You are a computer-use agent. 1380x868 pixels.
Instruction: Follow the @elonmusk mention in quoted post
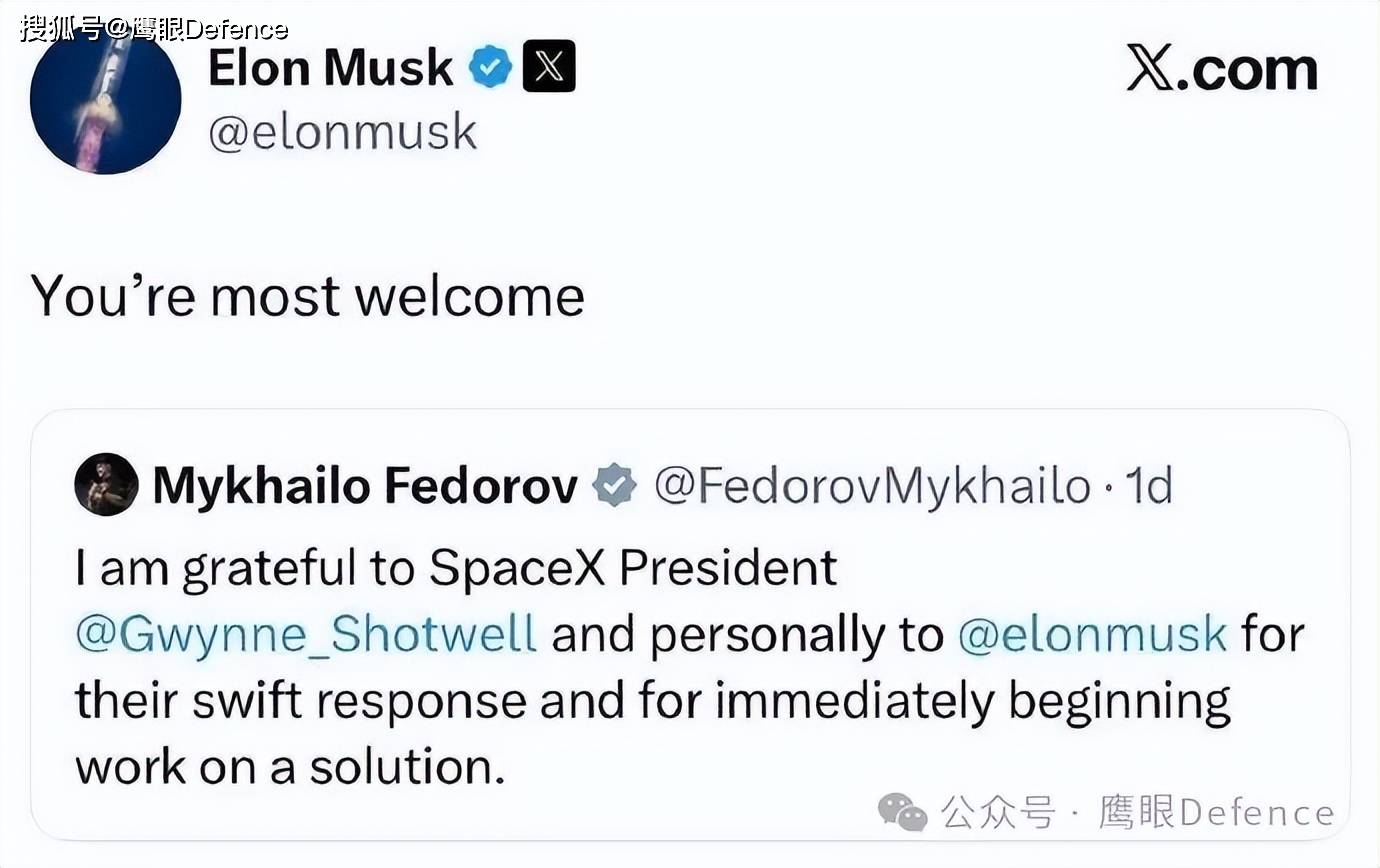(x=1092, y=635)
